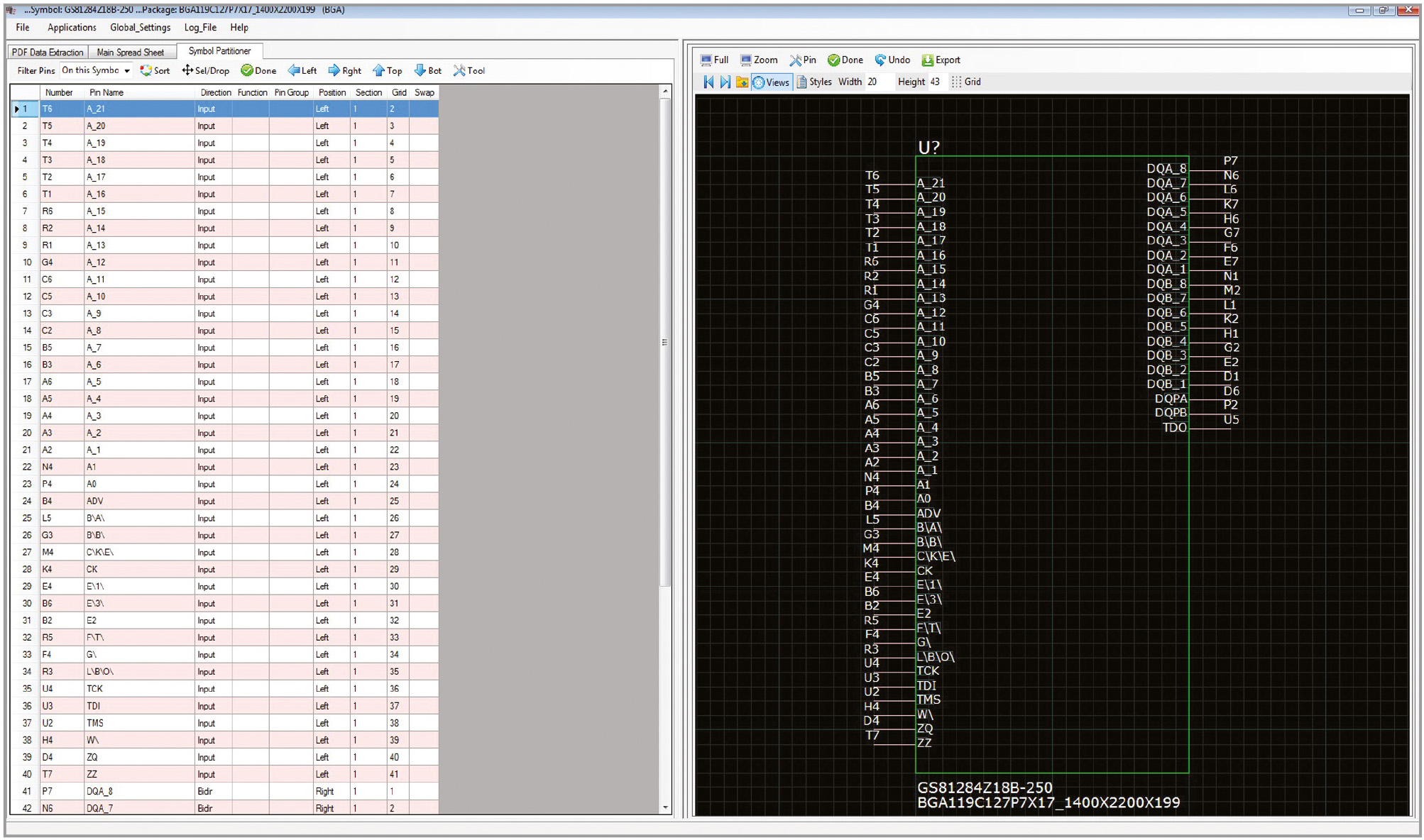Click the pin table vertical scrollbar thumb
The image size is (1424, 840).
pyautogui.click(x=665, y=342)
